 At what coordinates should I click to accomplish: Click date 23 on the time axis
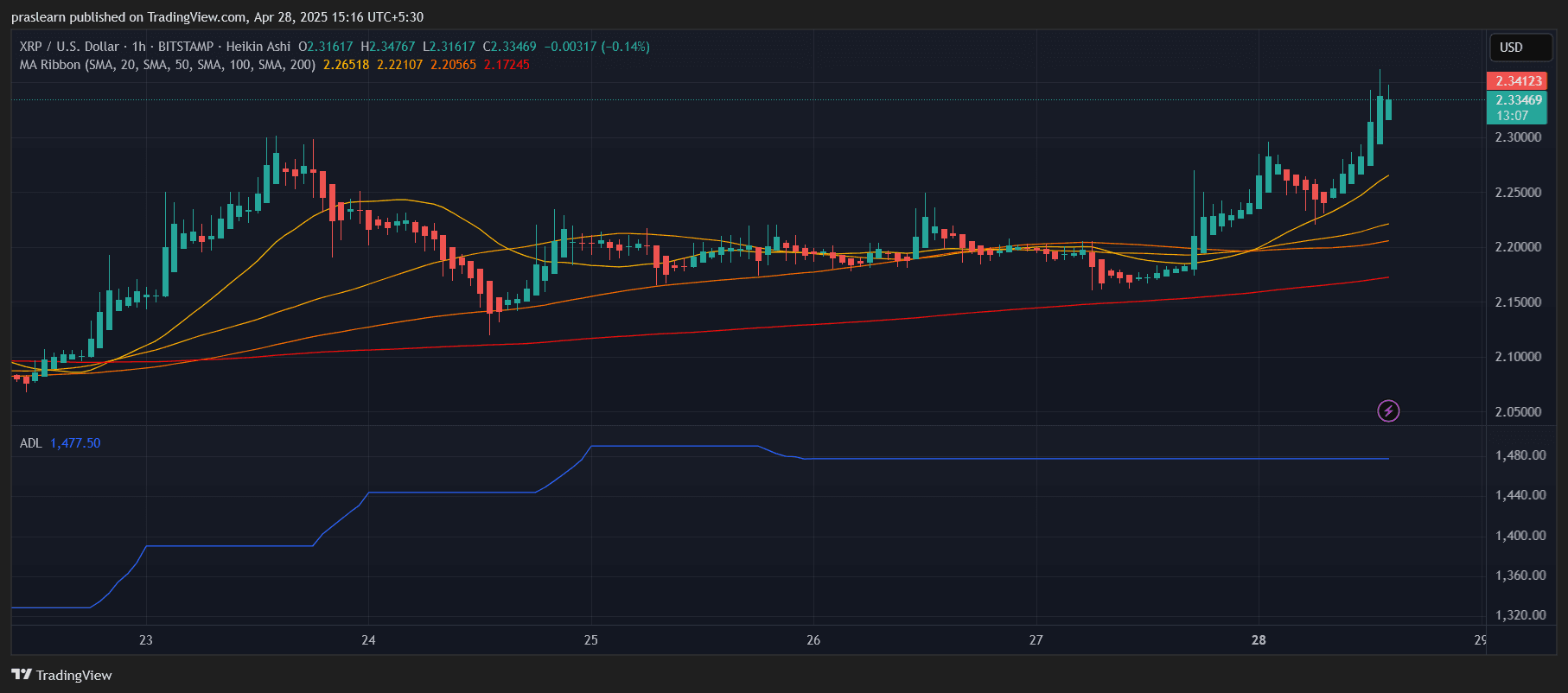point(146,640)
